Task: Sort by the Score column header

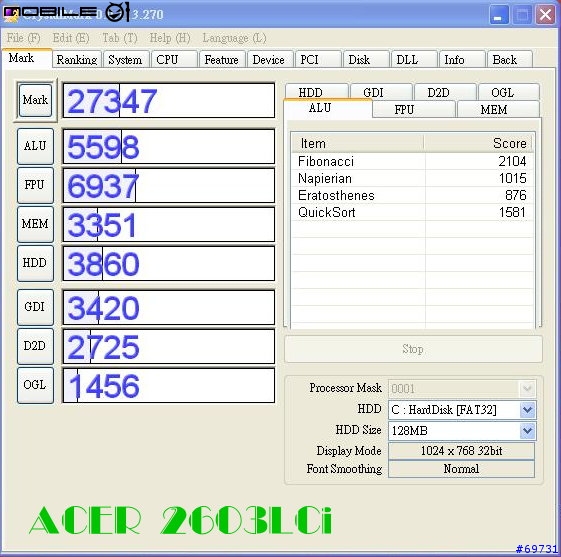Action: [479, 143]
